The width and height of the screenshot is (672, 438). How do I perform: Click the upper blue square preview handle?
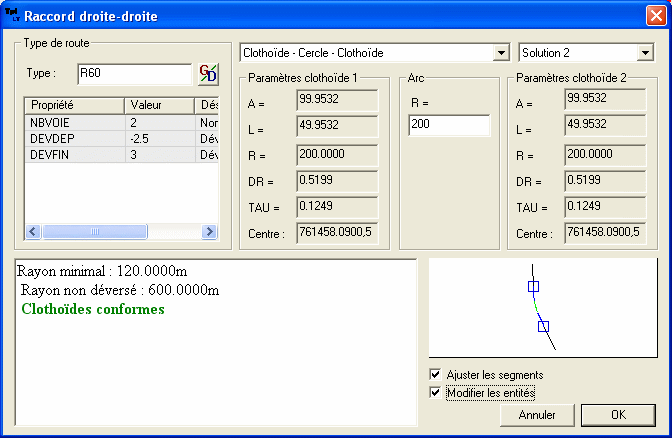tap(533, 287)
